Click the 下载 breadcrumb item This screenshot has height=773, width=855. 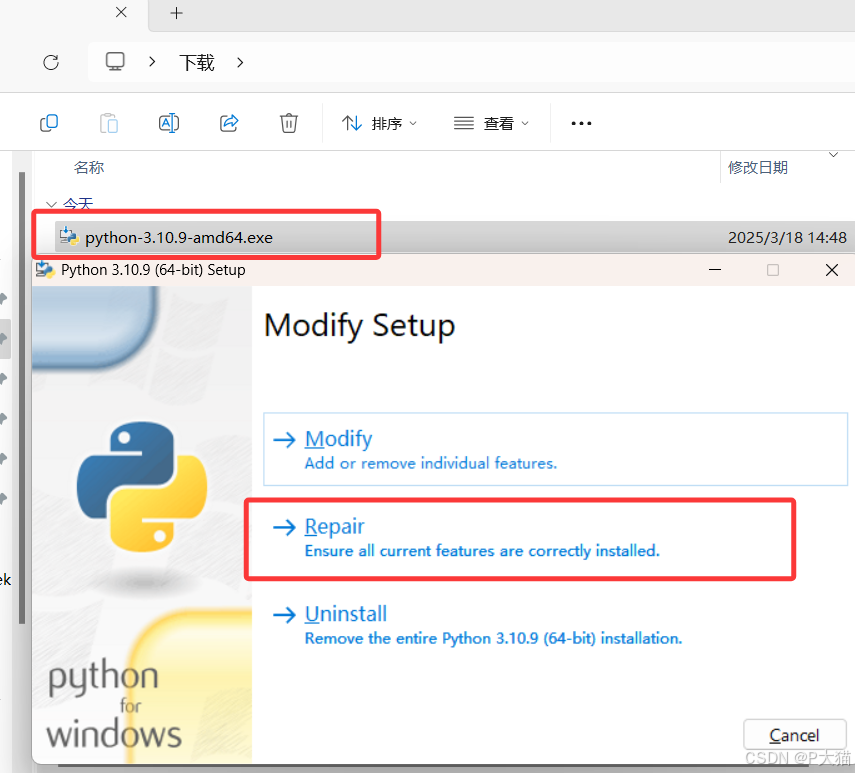[196, 62]
